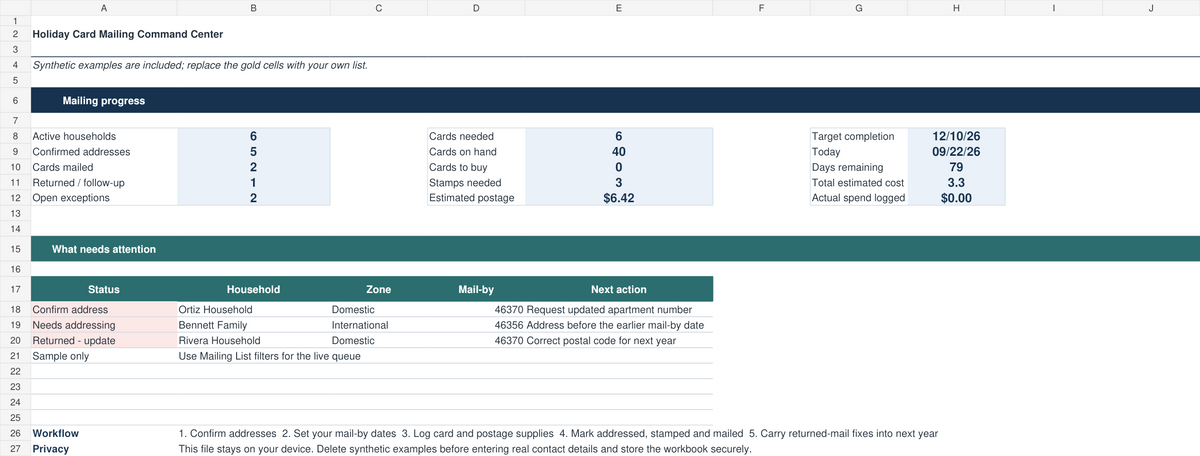Select column A header

104,8
